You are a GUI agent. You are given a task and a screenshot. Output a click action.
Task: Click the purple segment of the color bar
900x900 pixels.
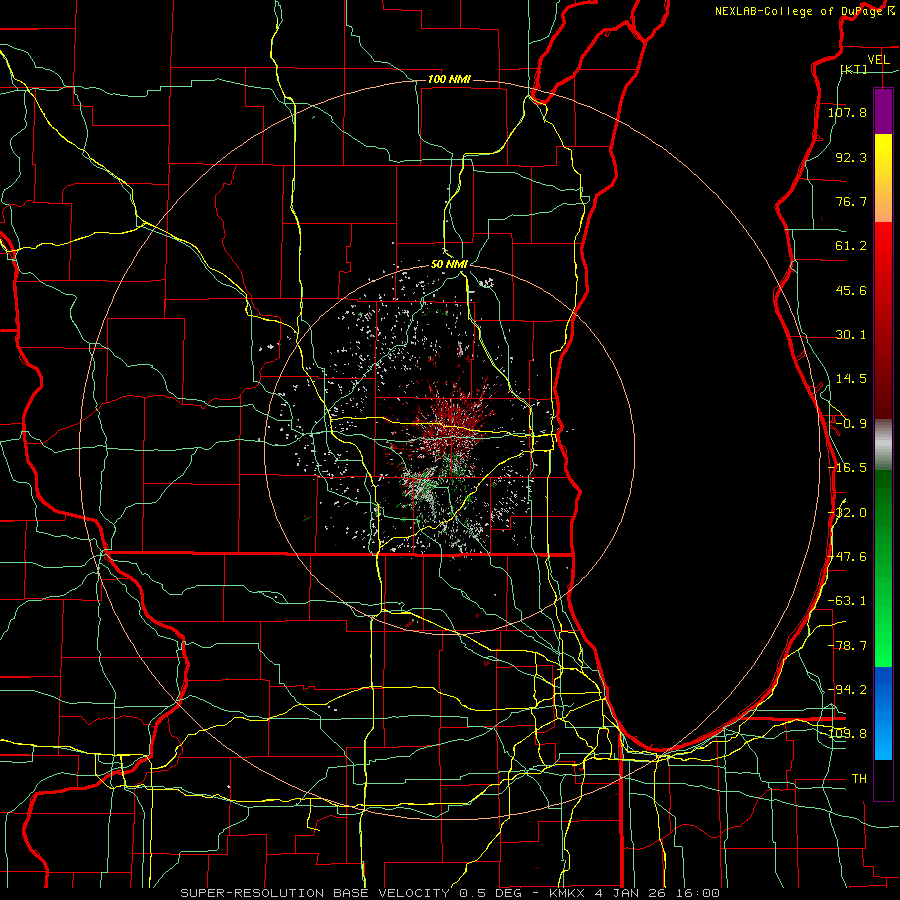click(883, 111)
